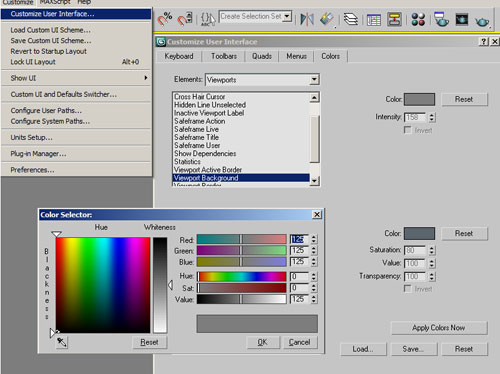The height and width of the screenshot is (374, 500).
Task: Enable the Invert checkbox under Intensity
Action: coord(407,130)
